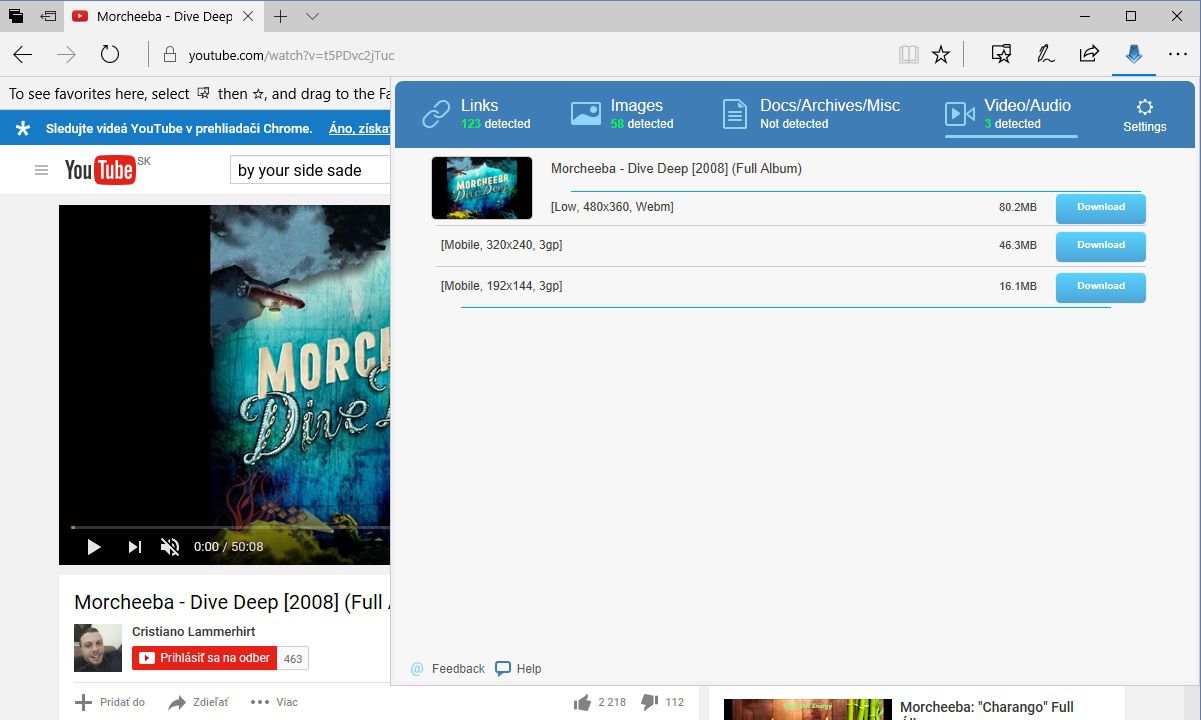Click the Morcheeba album thumbnail in downloader
The image size is (1201, 720).
point(482,188)
